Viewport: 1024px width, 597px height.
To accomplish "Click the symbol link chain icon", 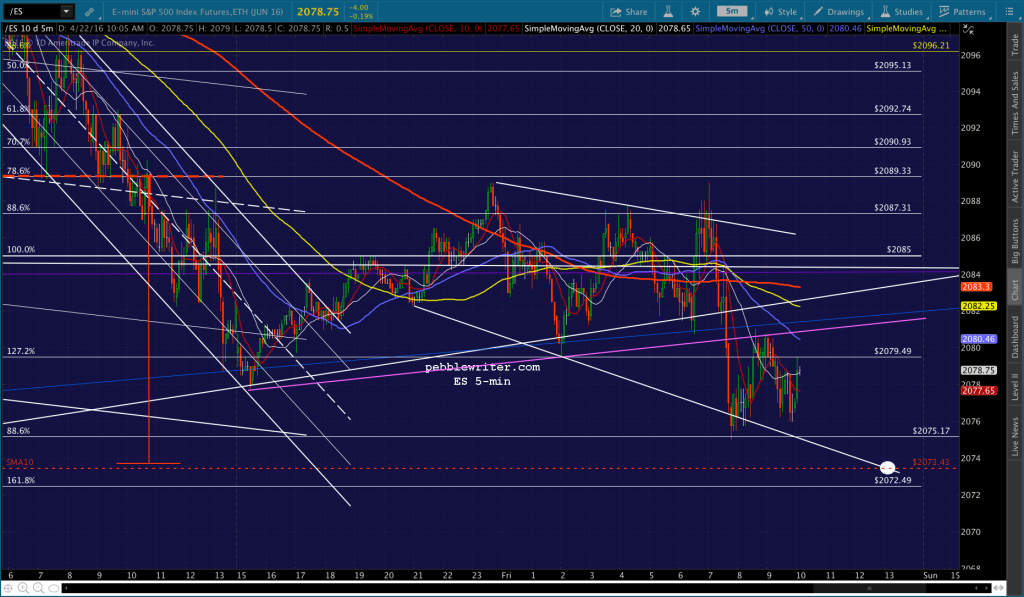I will 89,12.
